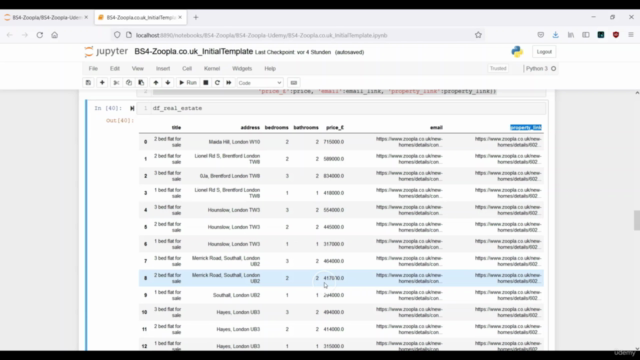Click the localhost address bar

point(298,35)
